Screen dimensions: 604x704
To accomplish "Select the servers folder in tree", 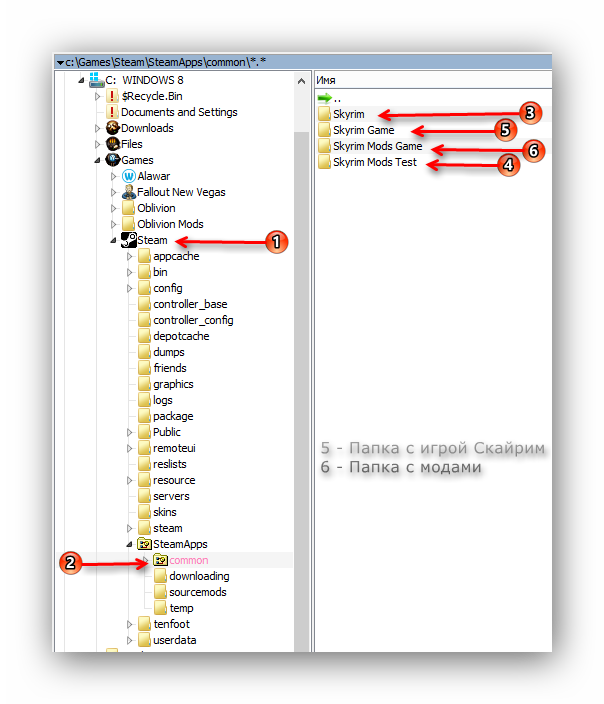I will (x=171, y=496).
